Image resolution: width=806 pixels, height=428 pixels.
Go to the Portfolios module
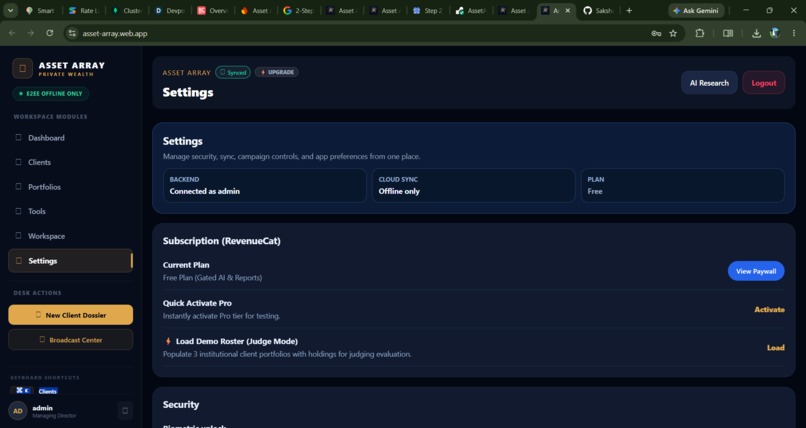(70, 187)
